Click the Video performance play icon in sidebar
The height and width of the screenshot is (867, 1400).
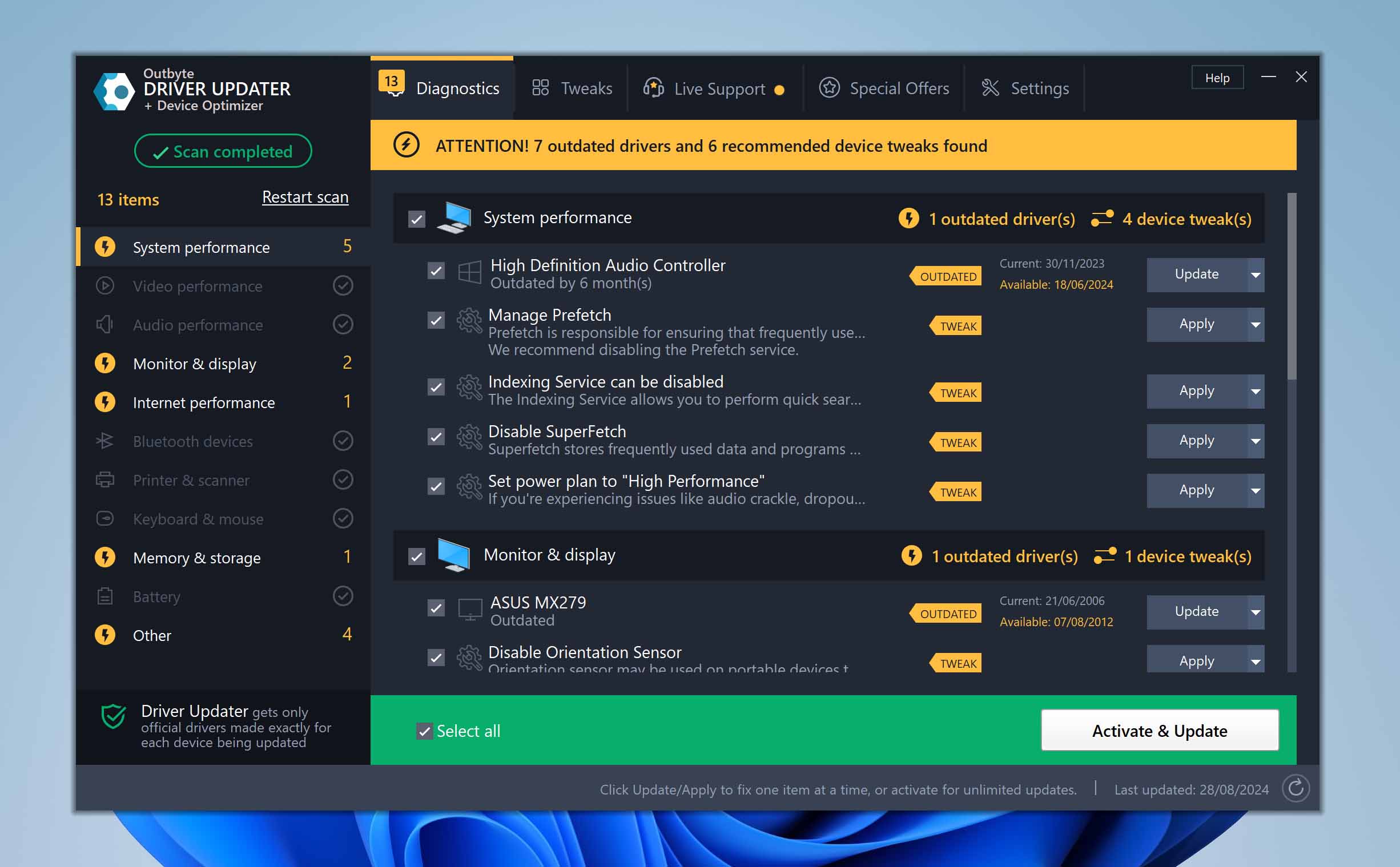(104, 285)
